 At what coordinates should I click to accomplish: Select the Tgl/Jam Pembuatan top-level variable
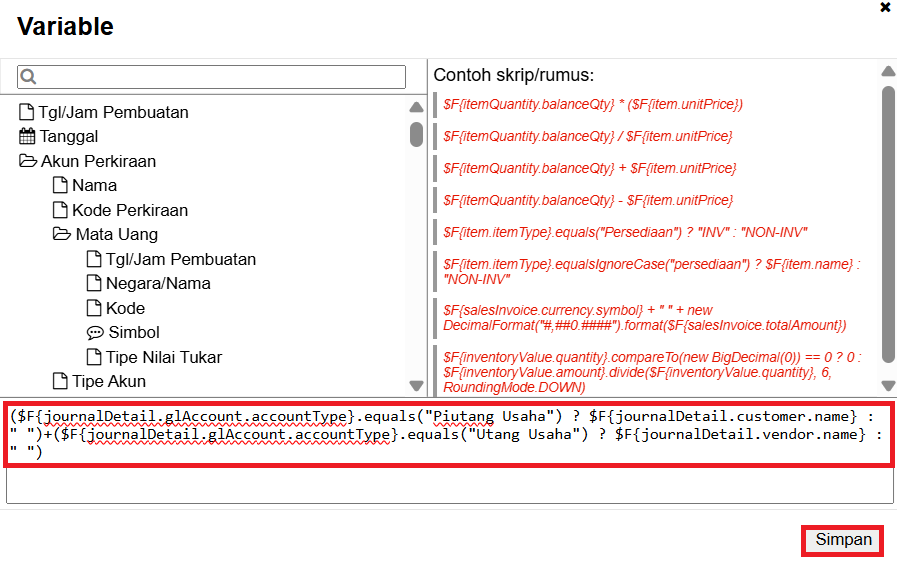pos(113,113)
